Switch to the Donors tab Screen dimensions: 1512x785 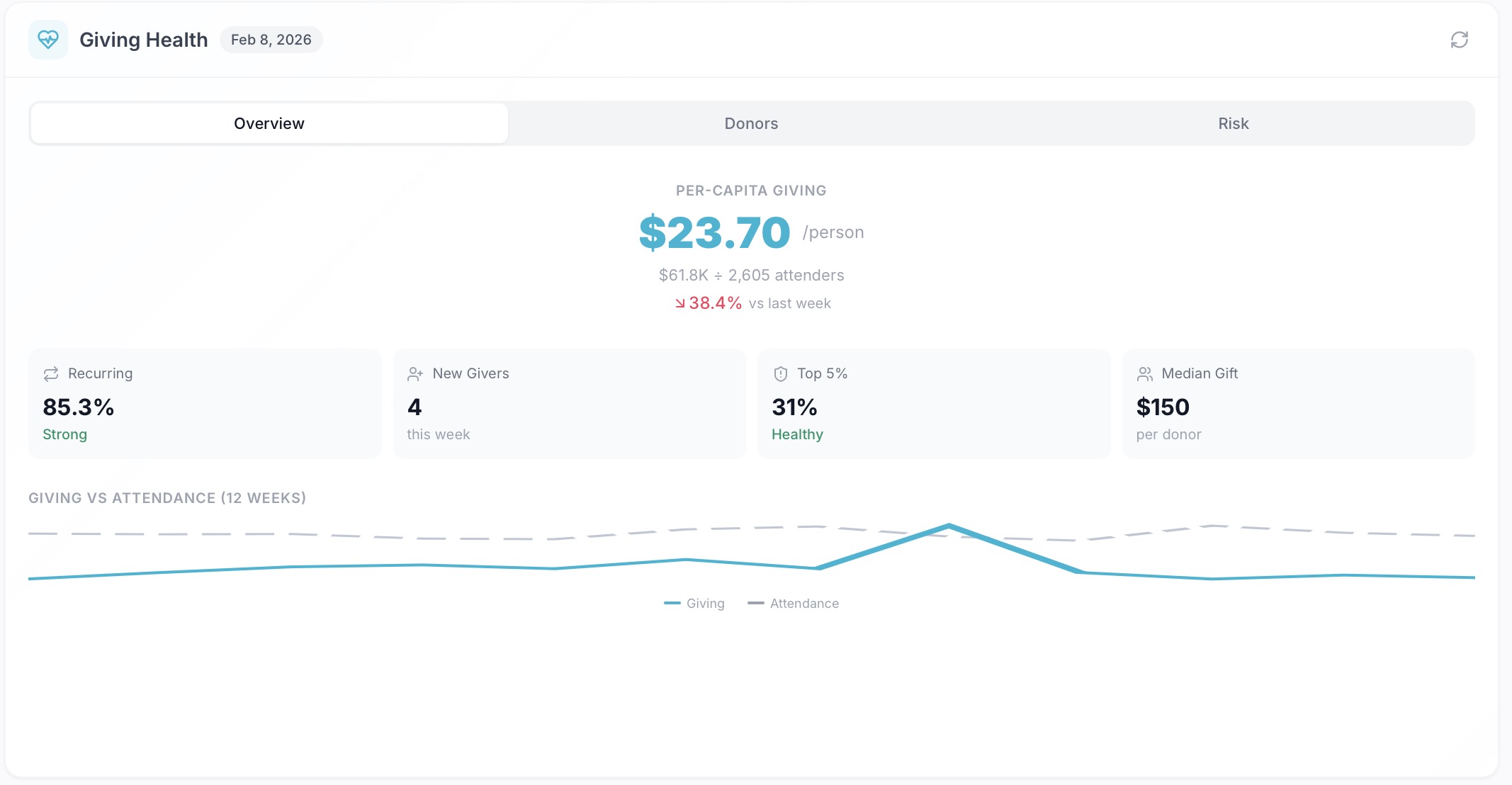point(751,123)
